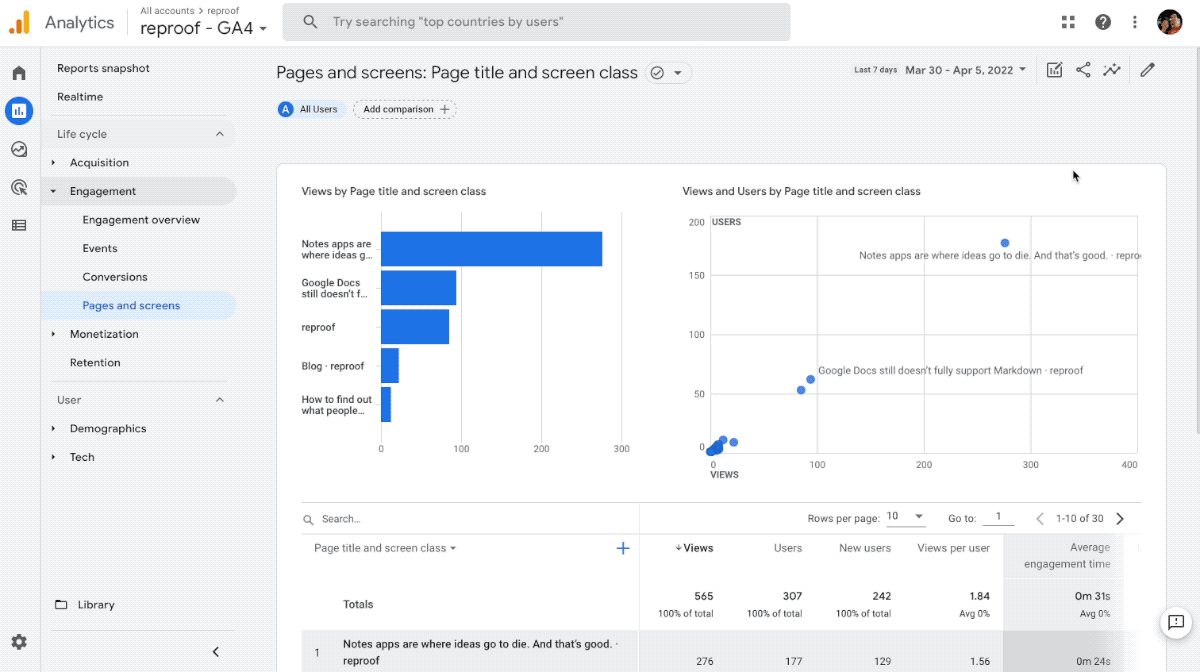Select the Reports icon in left rail
This screenshot has width=1200, height=672.
[19, 110]
